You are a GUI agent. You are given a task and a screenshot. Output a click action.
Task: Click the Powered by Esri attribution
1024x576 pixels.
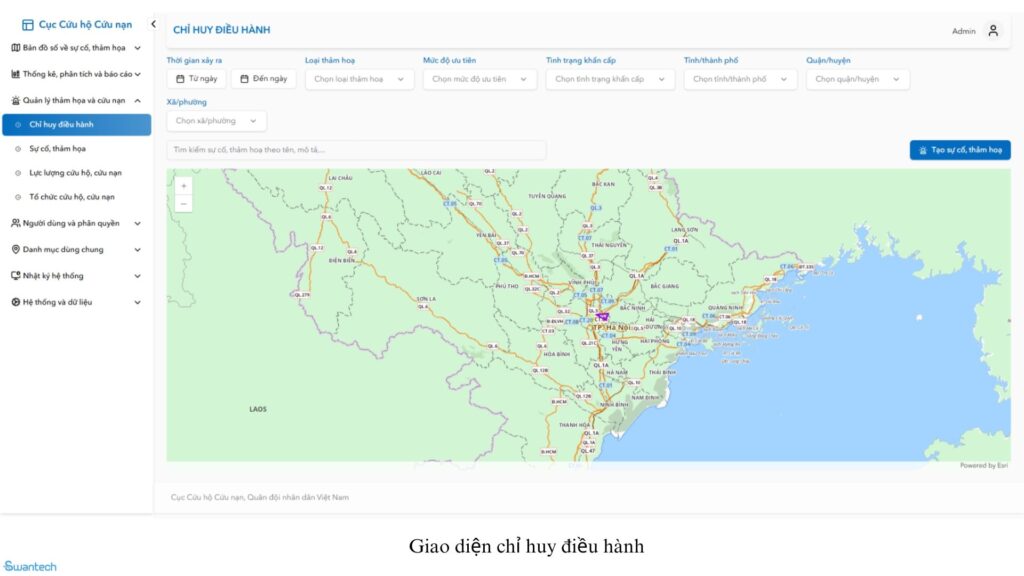point(984,465)
